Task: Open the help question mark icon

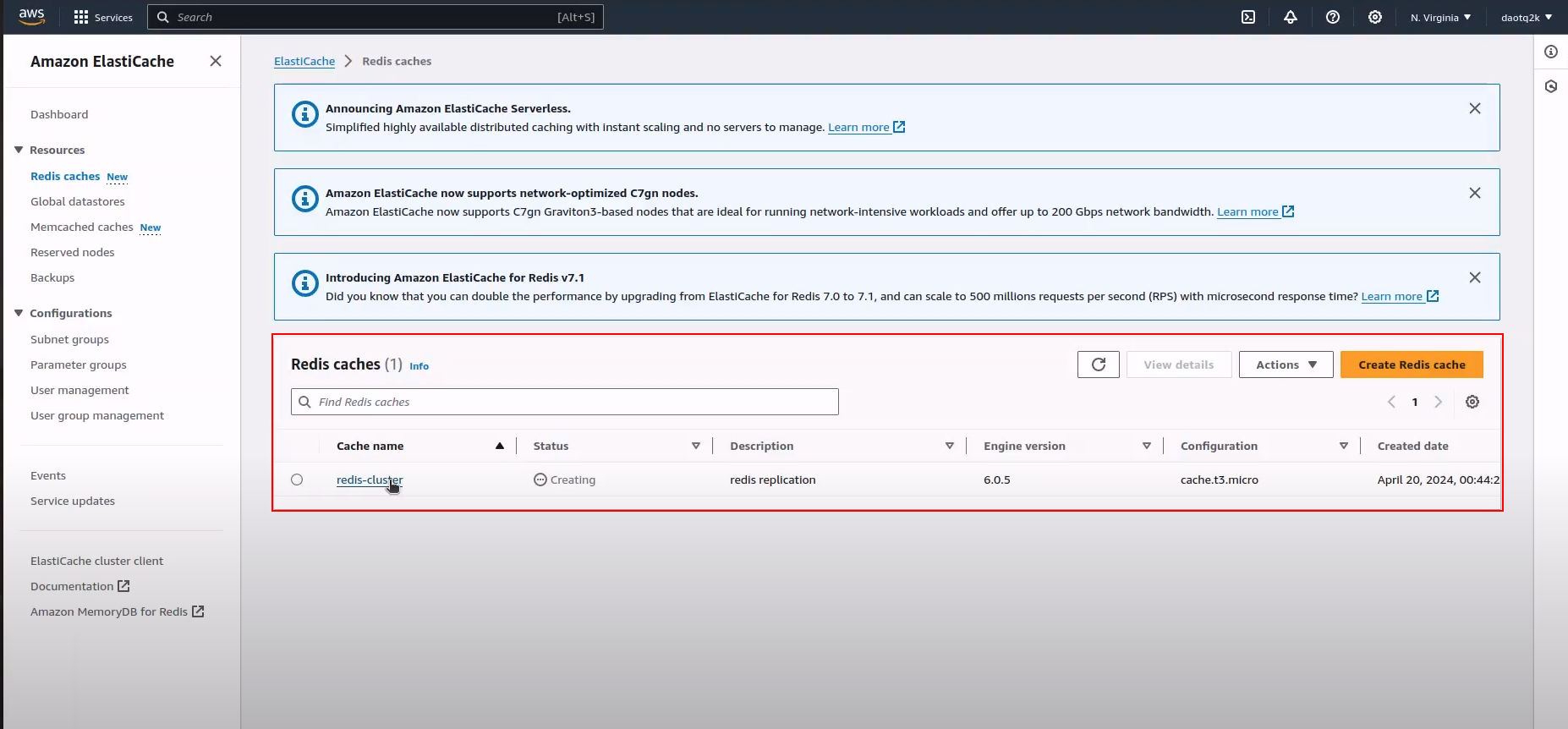Action: click(x=1333, y=17)
